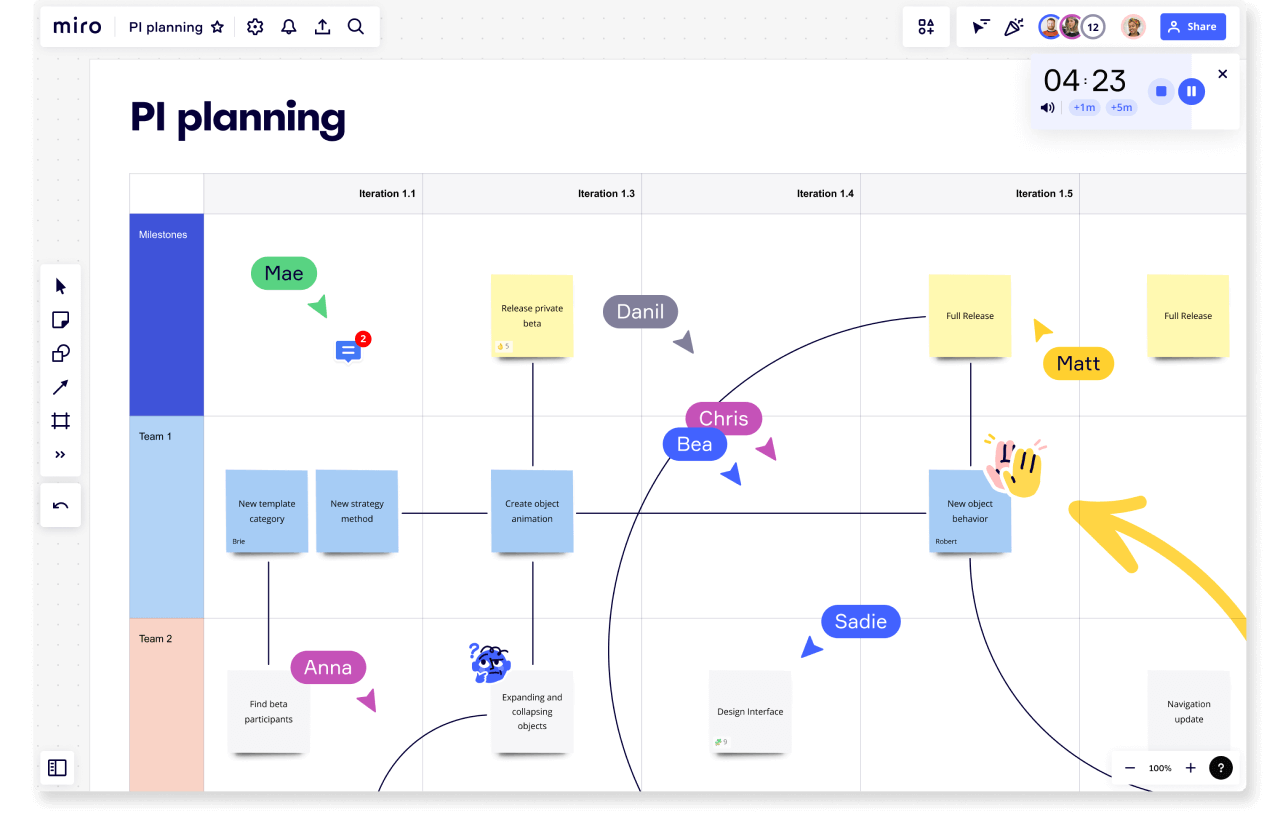Open board settings gear
This screenshot has height=840, width=1280.
[255, 26]
